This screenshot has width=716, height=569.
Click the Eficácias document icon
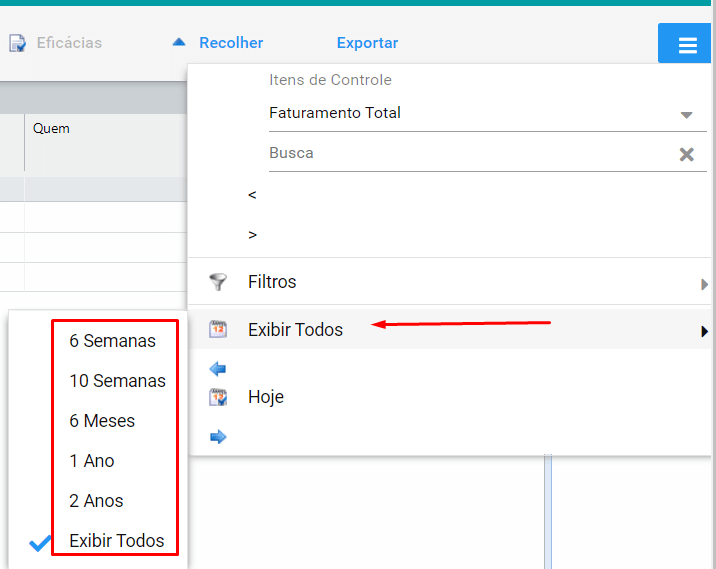click(x=17, y=43)
